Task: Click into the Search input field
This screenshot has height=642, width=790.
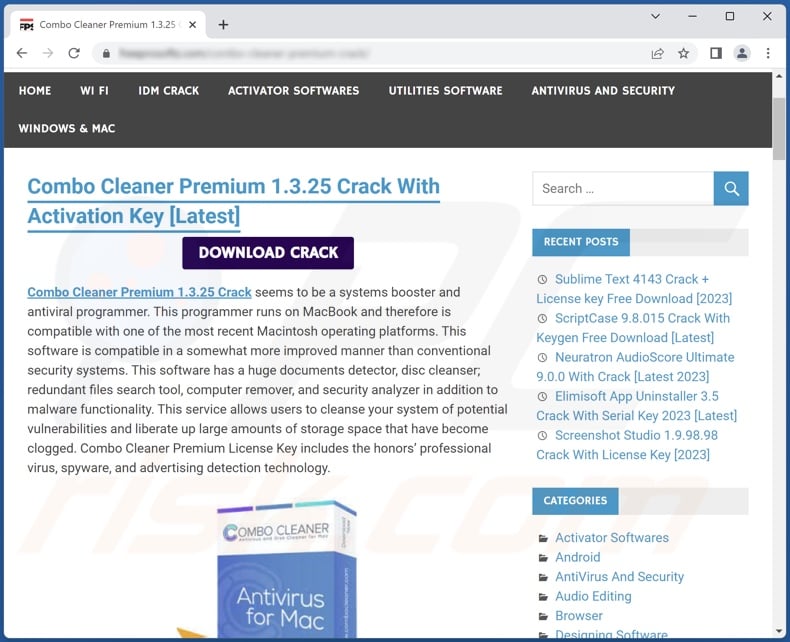Action: click(623, 188)
